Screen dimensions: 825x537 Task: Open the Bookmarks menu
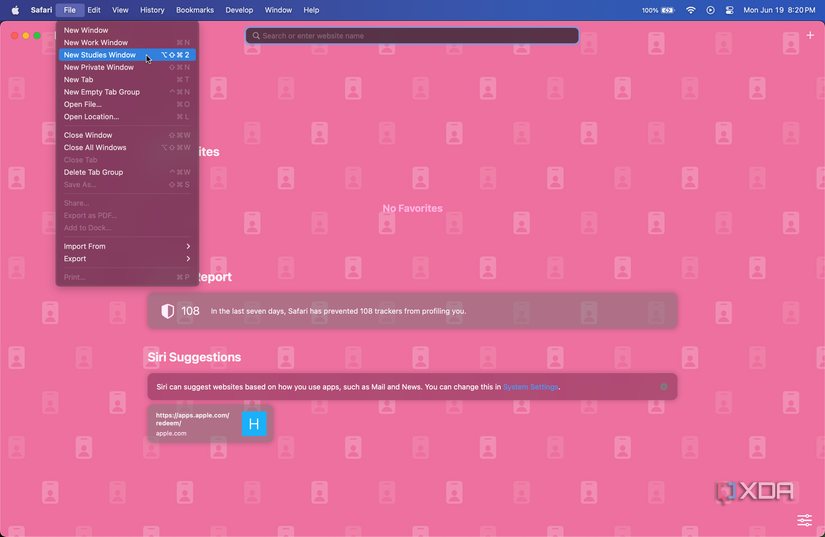point(195,10)
